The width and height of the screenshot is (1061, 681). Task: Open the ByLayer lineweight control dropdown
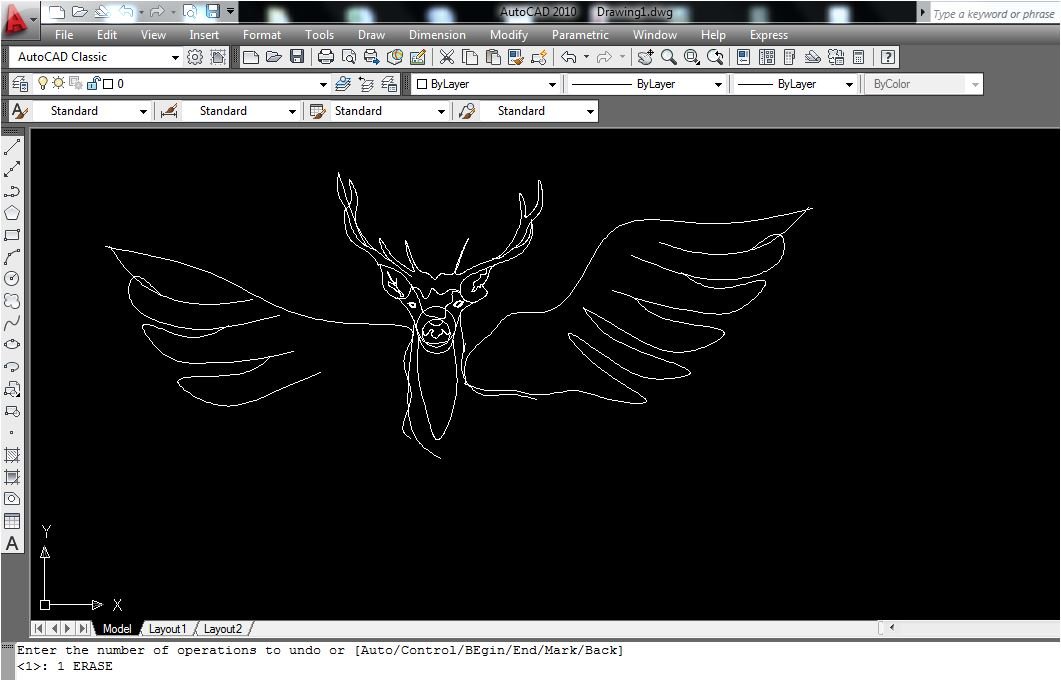[849, 85]
